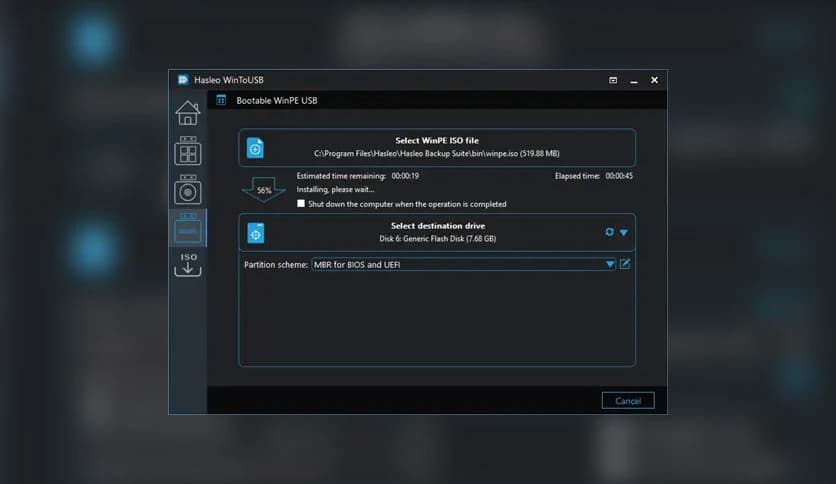Click the Hasleo WinToUSB app logo

(183, 80)
